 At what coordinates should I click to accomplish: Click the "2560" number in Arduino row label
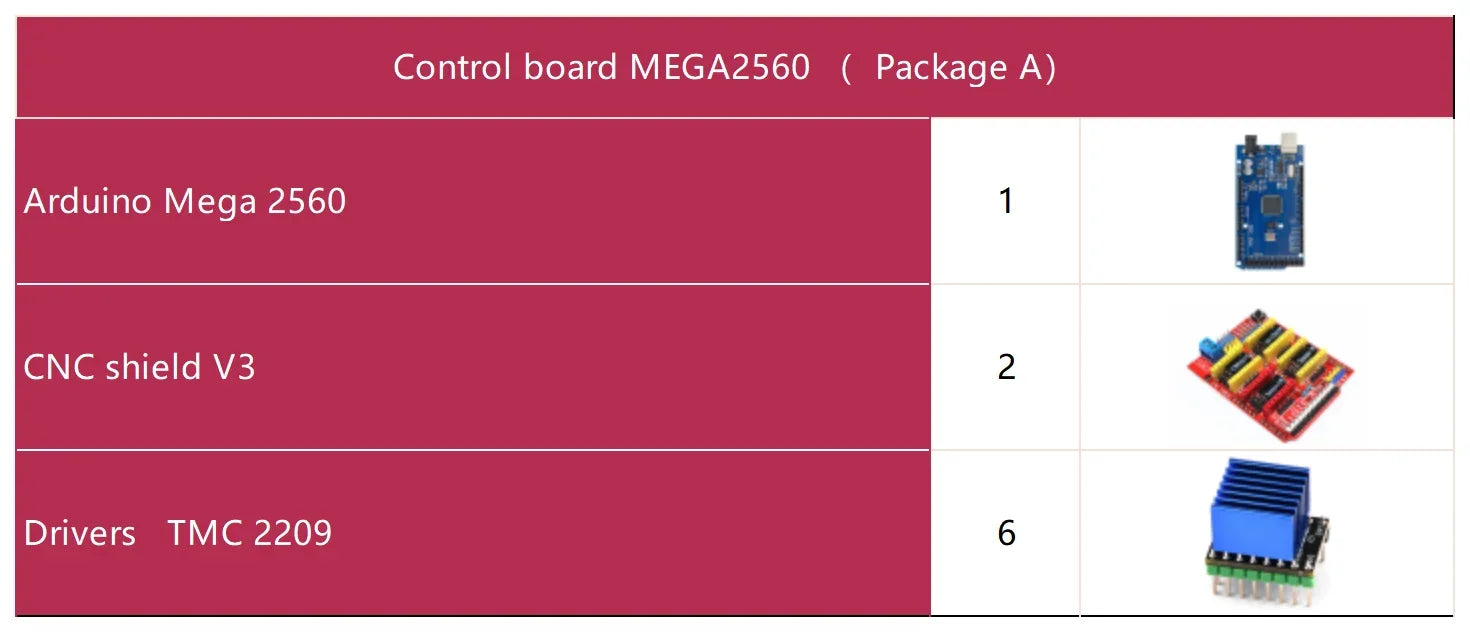[x=307, y=201]
